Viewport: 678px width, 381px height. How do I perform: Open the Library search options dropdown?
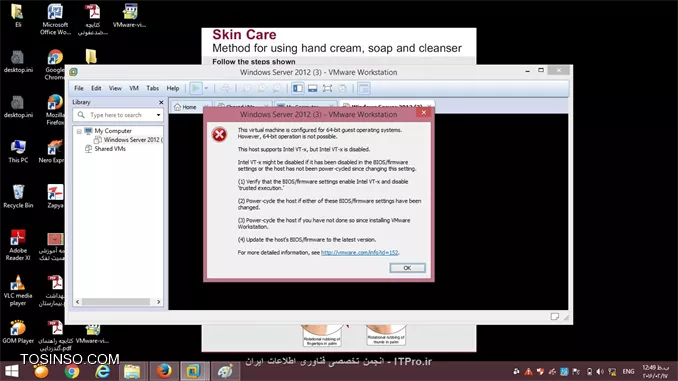pos(159,115)
